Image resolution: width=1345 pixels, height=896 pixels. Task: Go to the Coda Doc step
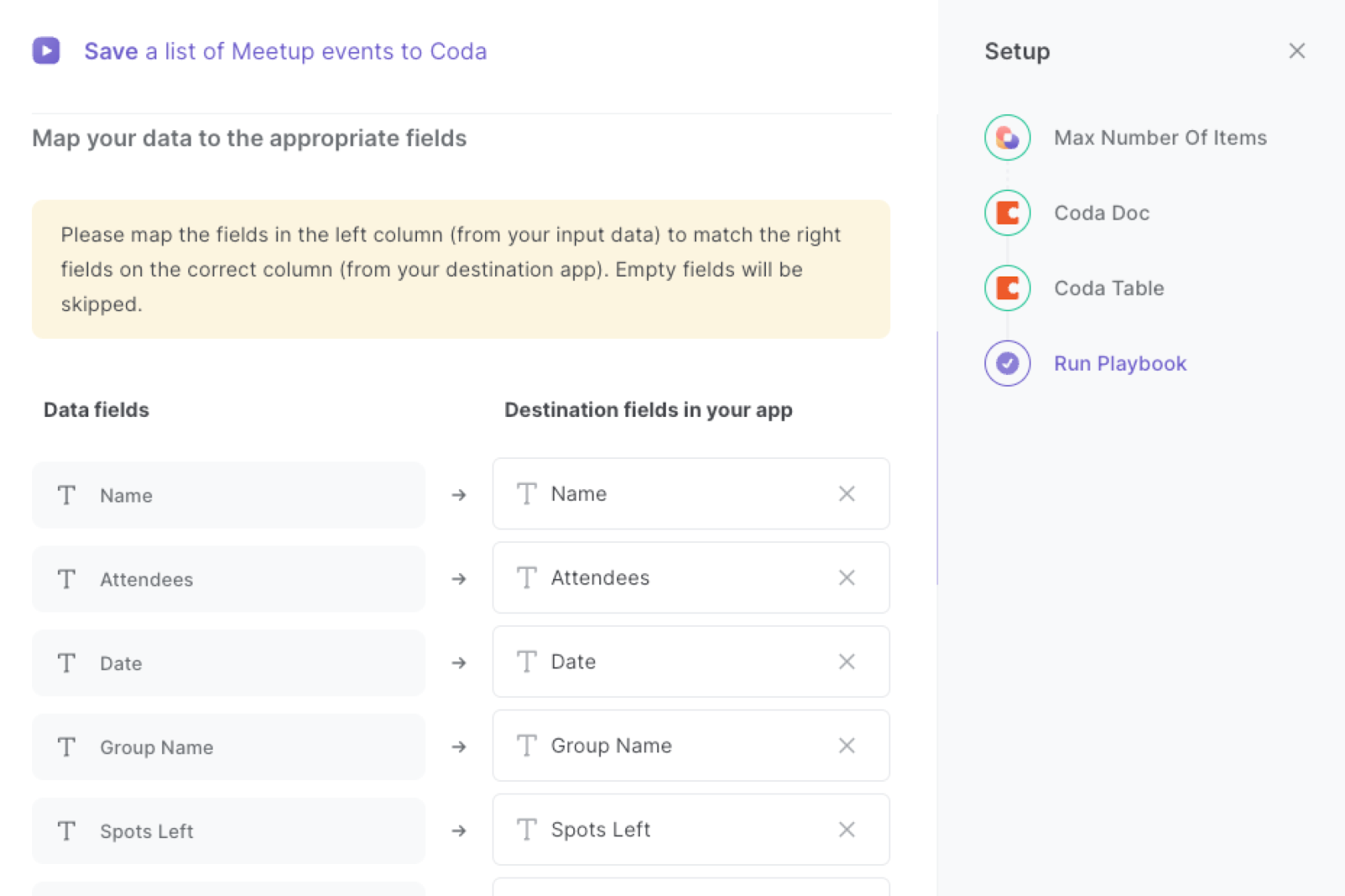tap(1101, 213)
